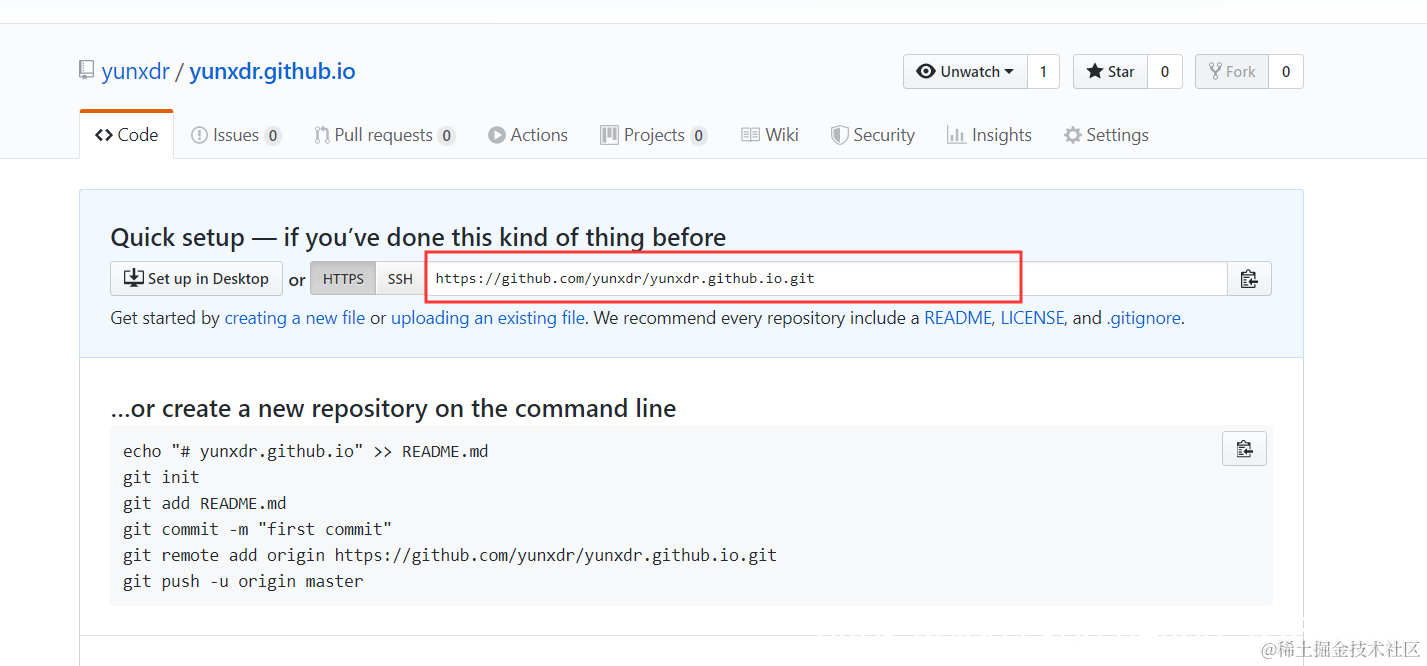Screen dimensions: 1427x666
Task: Open the yunxdr user profile link
Action: 135,72
